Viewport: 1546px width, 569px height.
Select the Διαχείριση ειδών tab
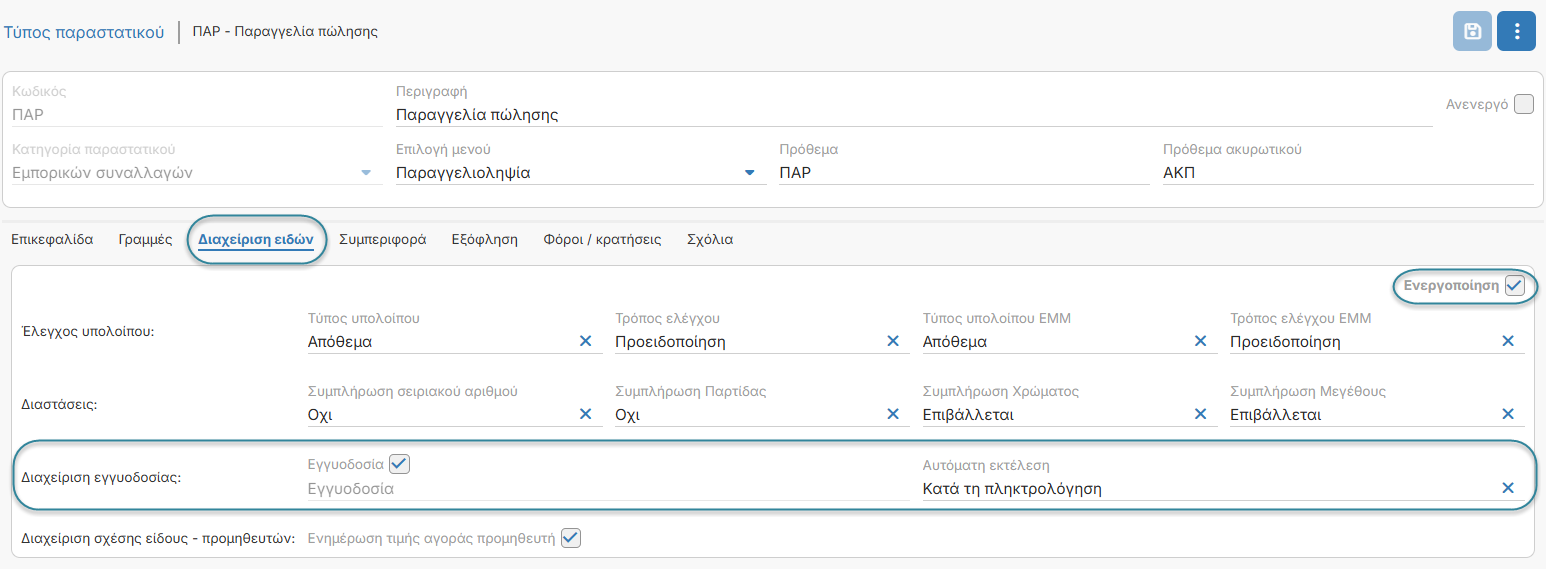256,240
